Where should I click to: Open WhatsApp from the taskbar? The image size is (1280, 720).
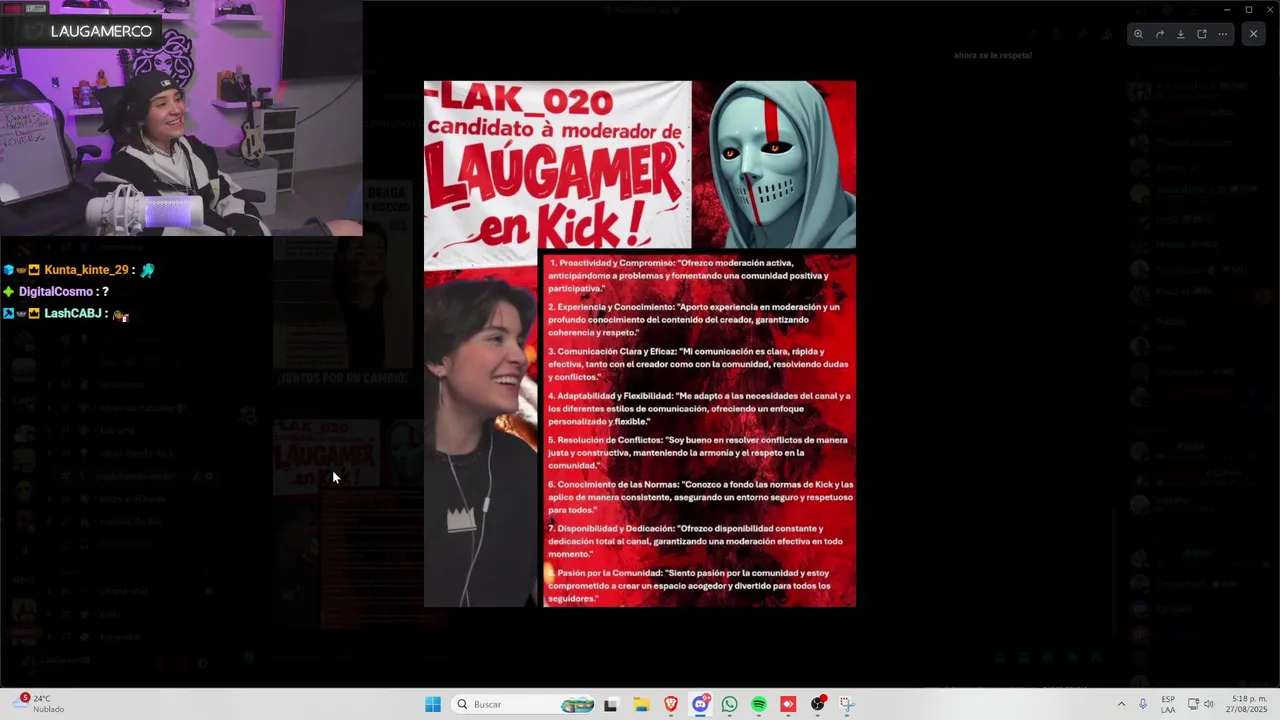click(x=730, y=704)
